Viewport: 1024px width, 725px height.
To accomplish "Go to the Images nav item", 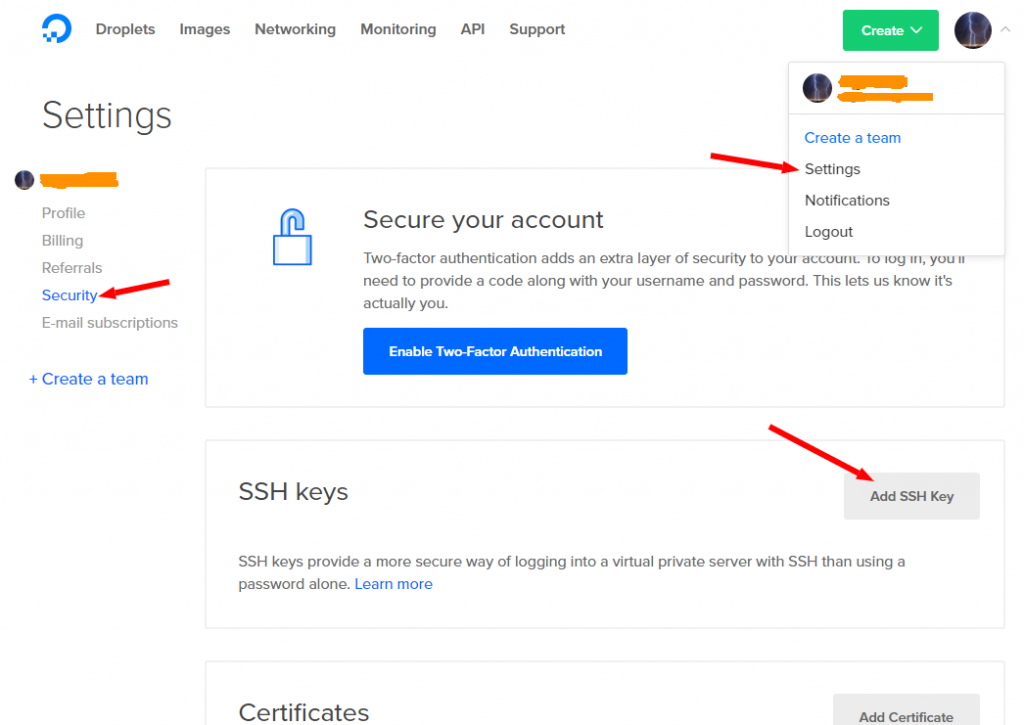I will pos(205,29).
